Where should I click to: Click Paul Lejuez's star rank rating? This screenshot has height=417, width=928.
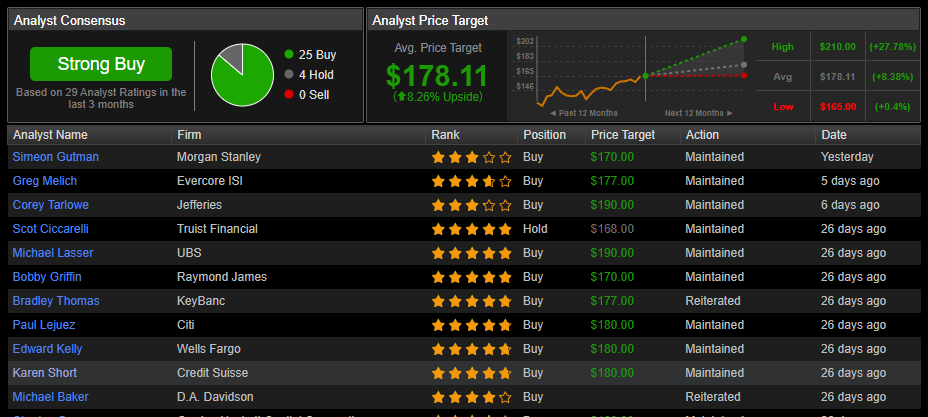pos(472,325)
